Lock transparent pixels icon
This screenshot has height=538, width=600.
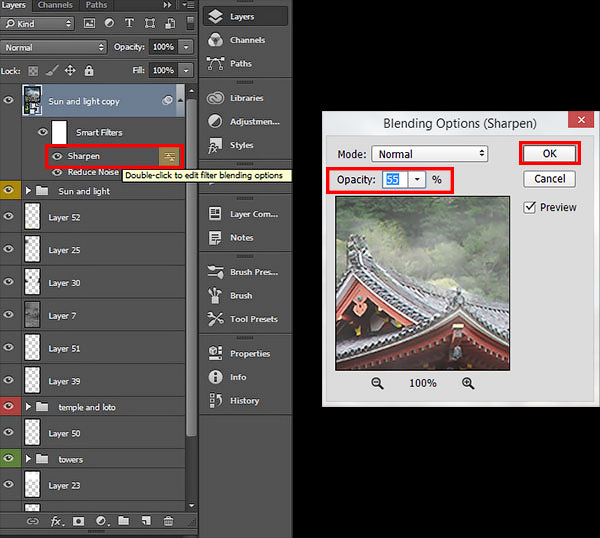(33, 71)
